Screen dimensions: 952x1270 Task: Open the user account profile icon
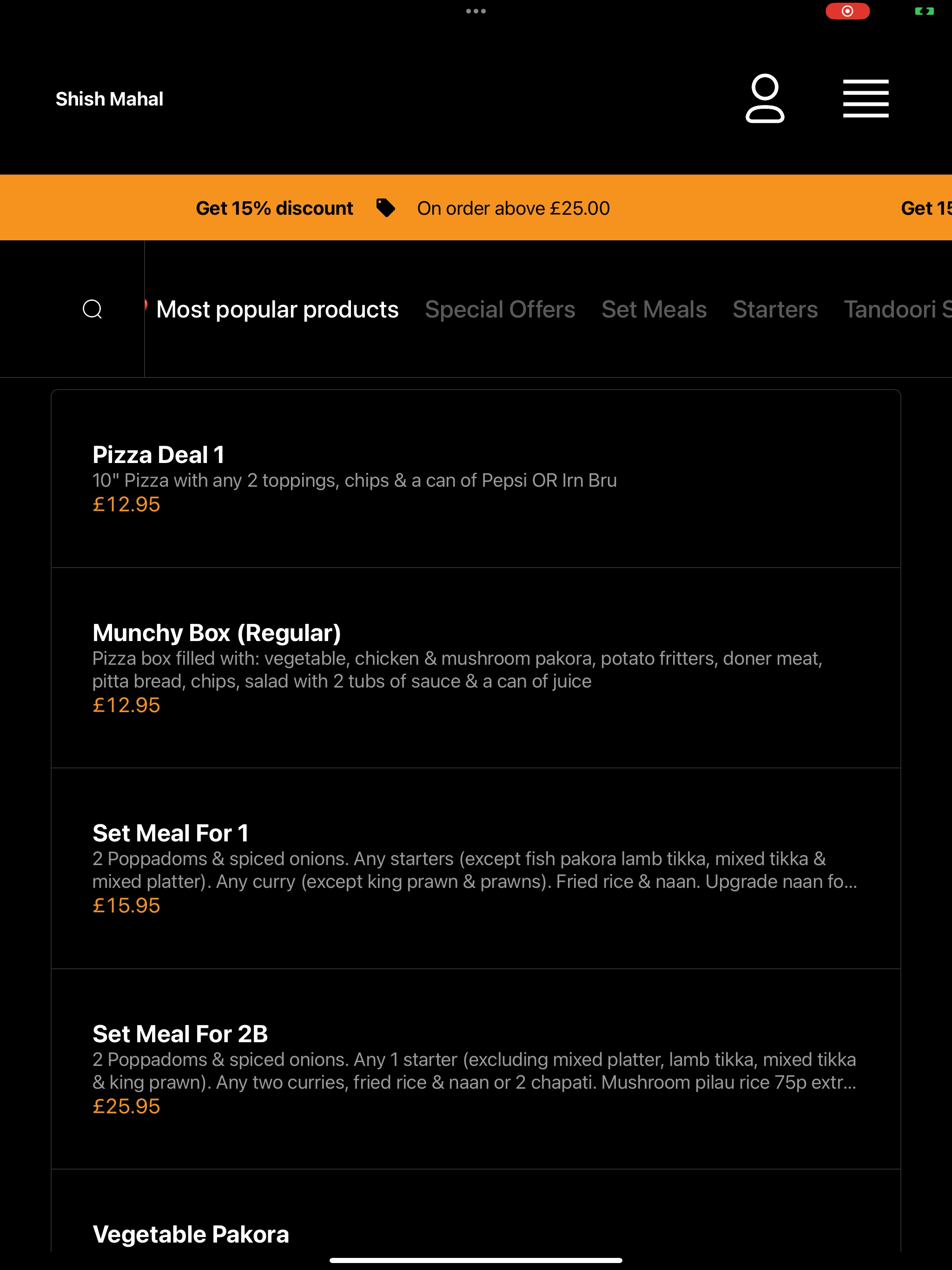point(765,98)
